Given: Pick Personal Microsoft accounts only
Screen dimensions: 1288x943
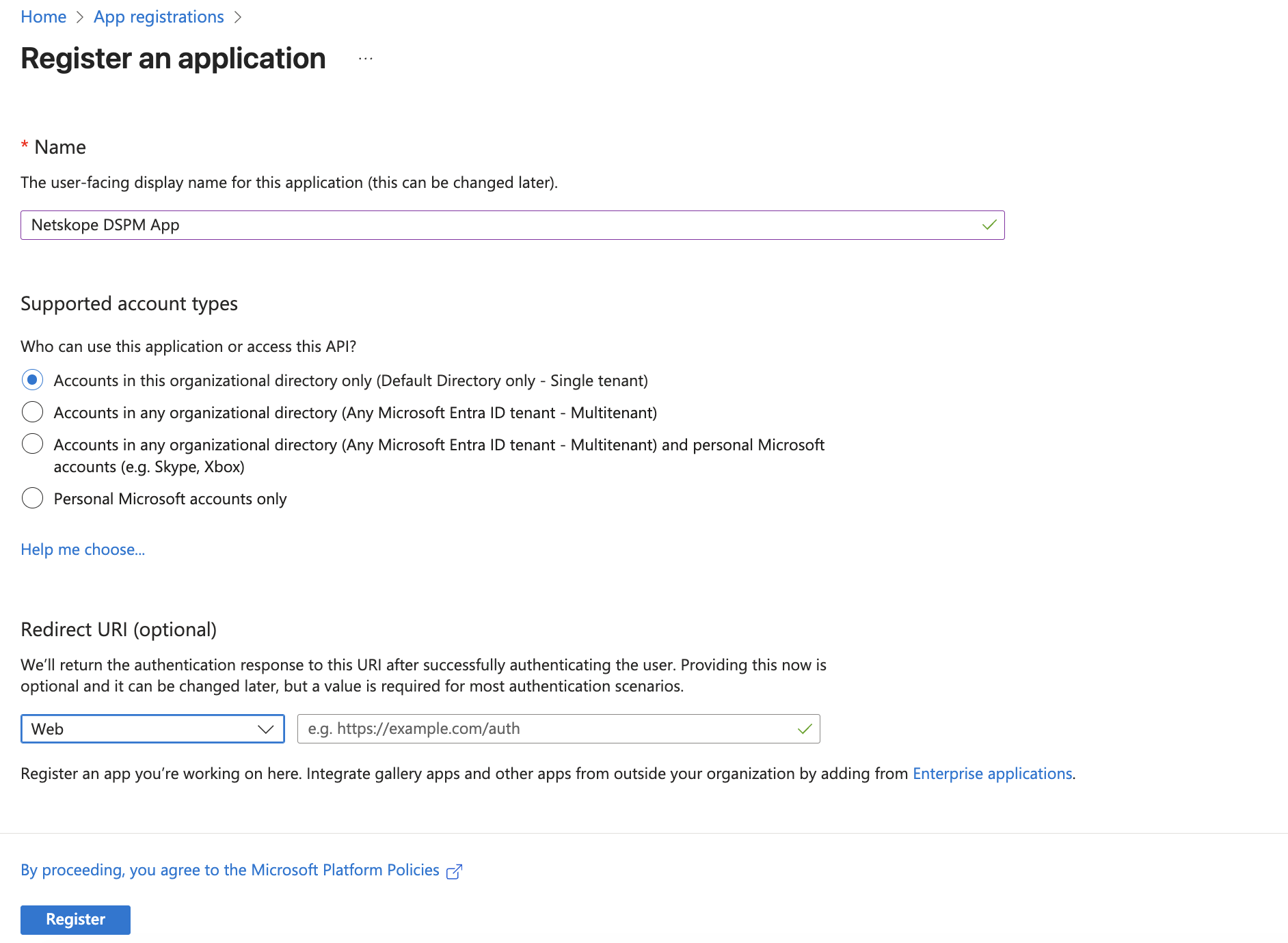Looking at the screenshot, I should pos(32,498).
